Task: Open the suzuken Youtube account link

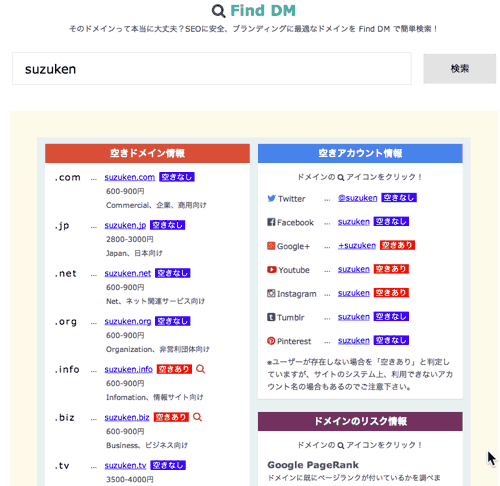Action: click(354, 269)
